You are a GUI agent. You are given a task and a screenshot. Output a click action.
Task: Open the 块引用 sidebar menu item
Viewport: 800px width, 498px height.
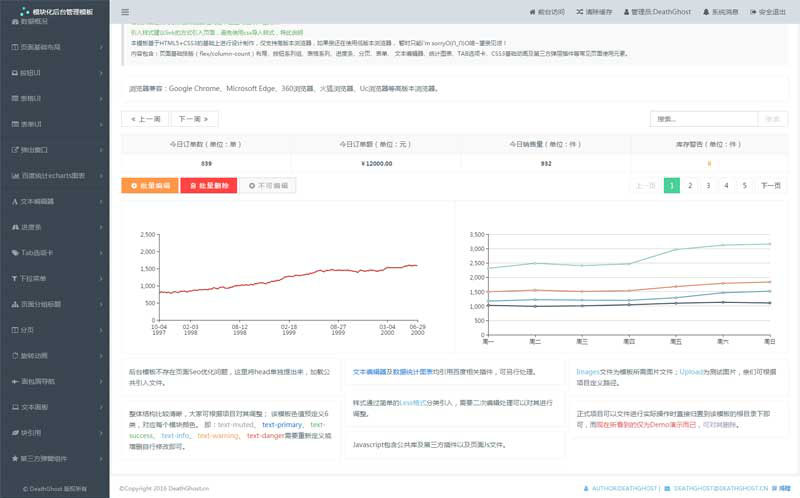click(55, 433)
